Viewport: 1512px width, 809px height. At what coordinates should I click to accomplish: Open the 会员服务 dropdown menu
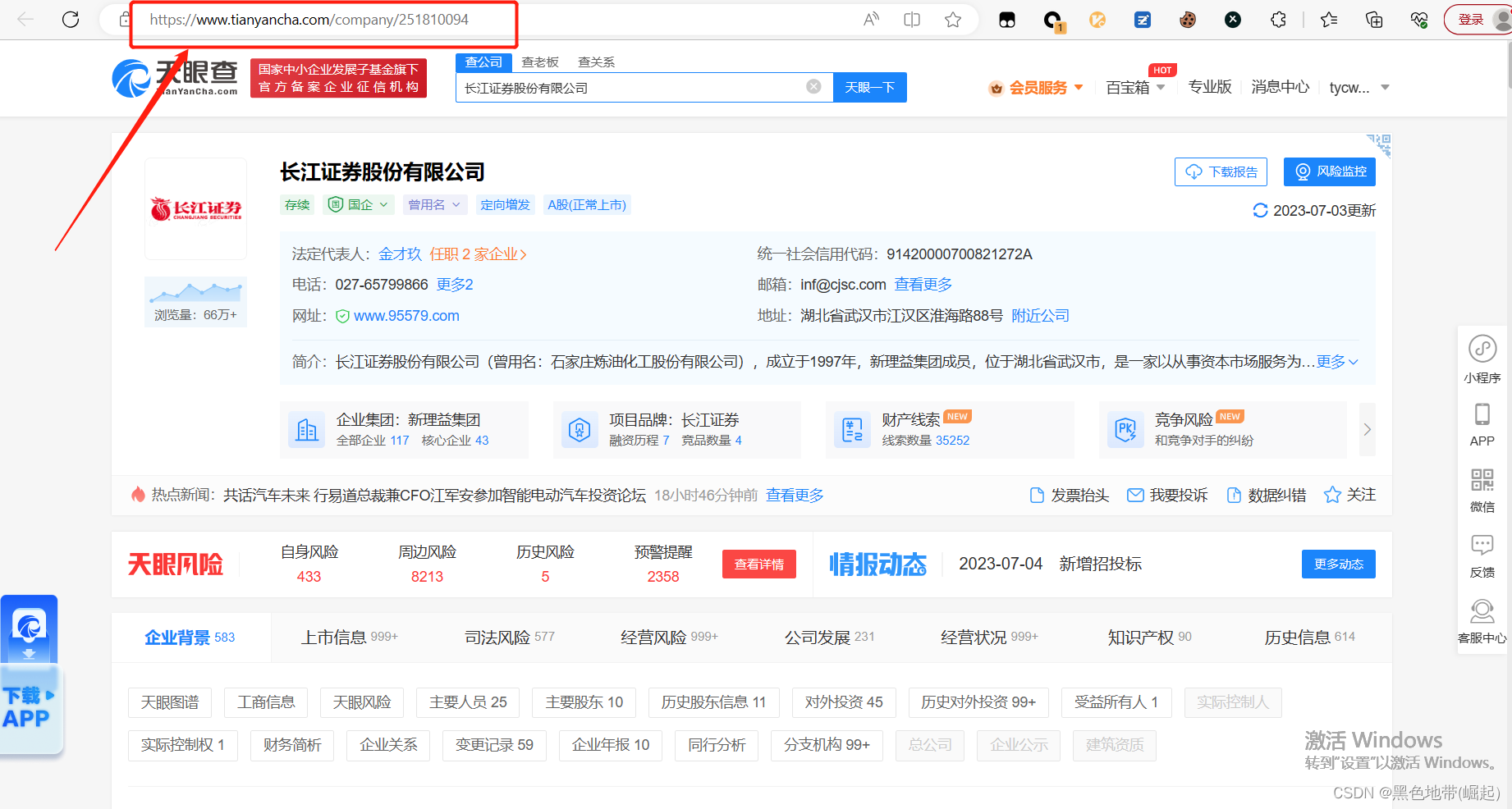pos(1037,88)
